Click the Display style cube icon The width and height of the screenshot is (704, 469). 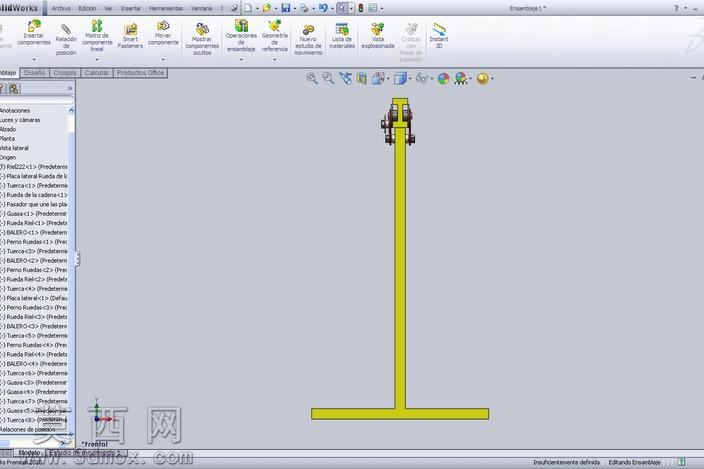400,79
